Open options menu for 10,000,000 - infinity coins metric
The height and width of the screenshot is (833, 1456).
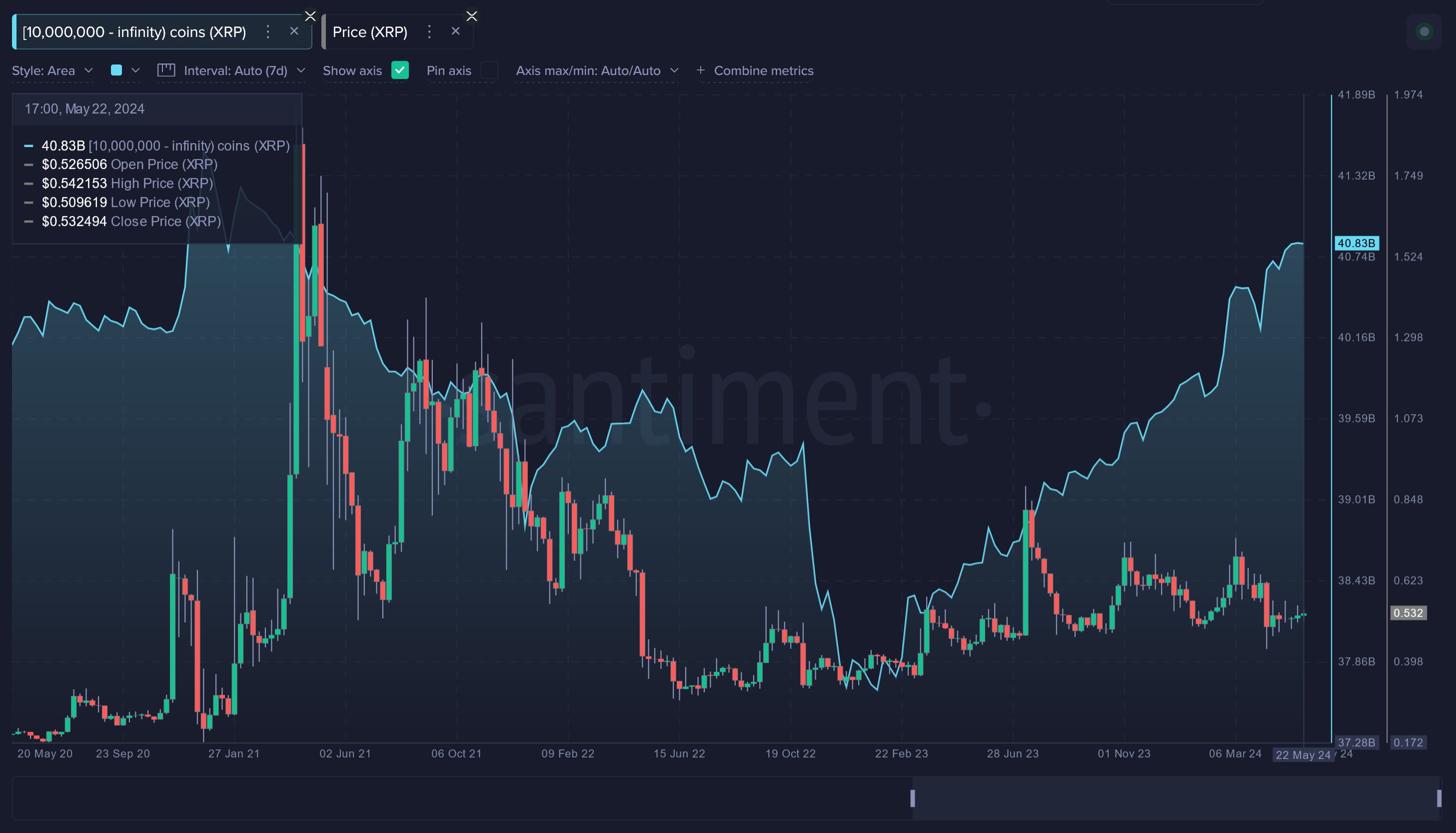click(267, 31)
